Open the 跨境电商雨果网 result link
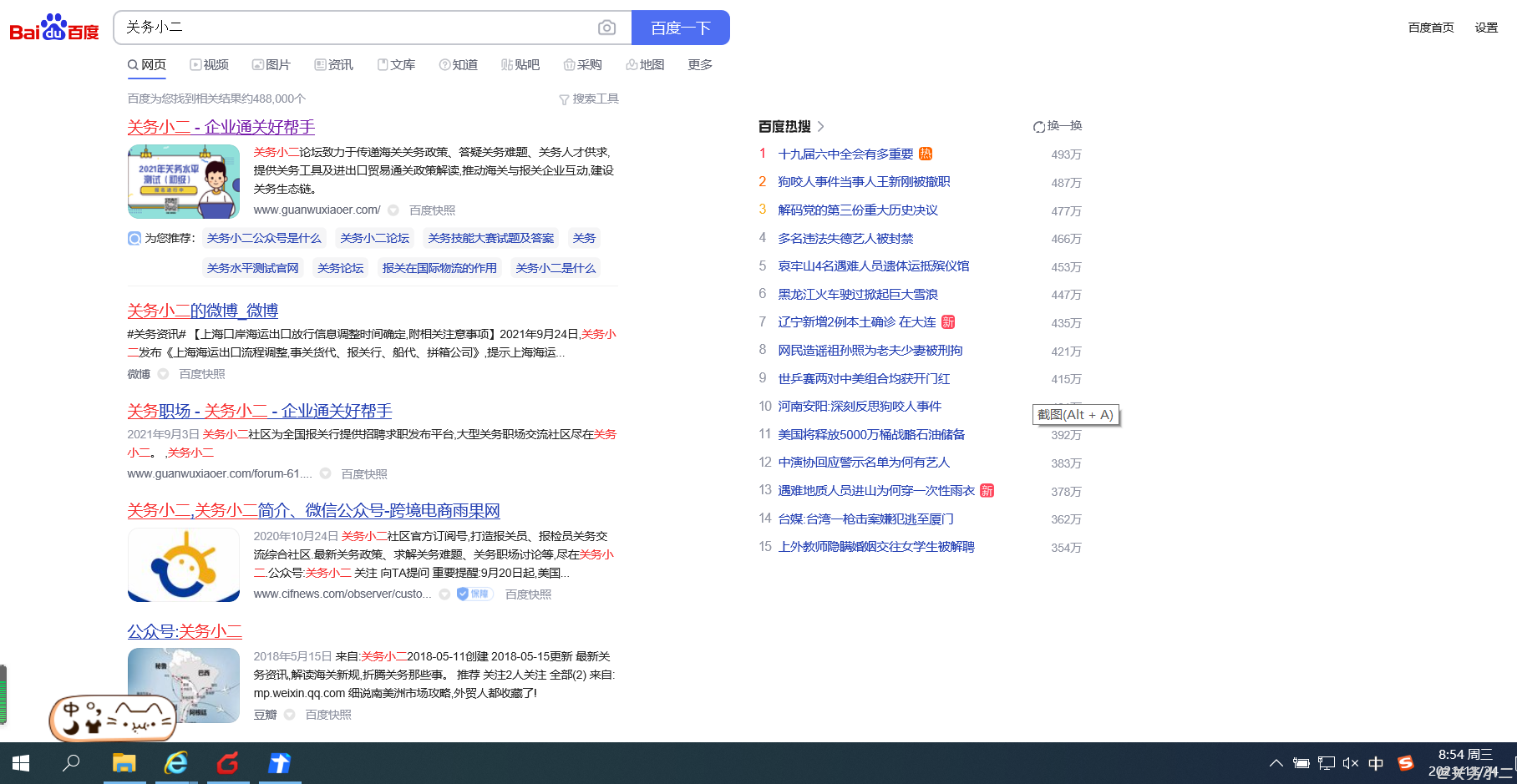Image resolution: width=1517 pixels, height=784 pixels. click(313, 510)
